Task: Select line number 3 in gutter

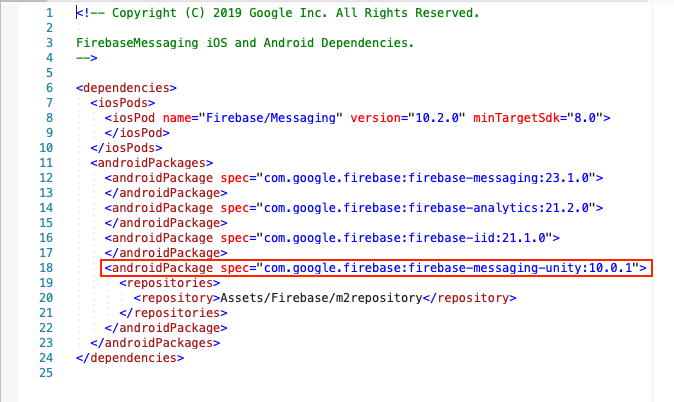Action: (x=49, y=43)
